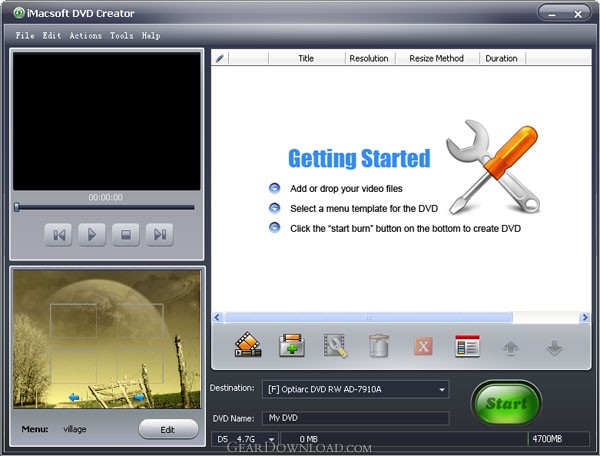Click the Duration column header
This screenshot has width=600, height=456.
pos(502,58)
